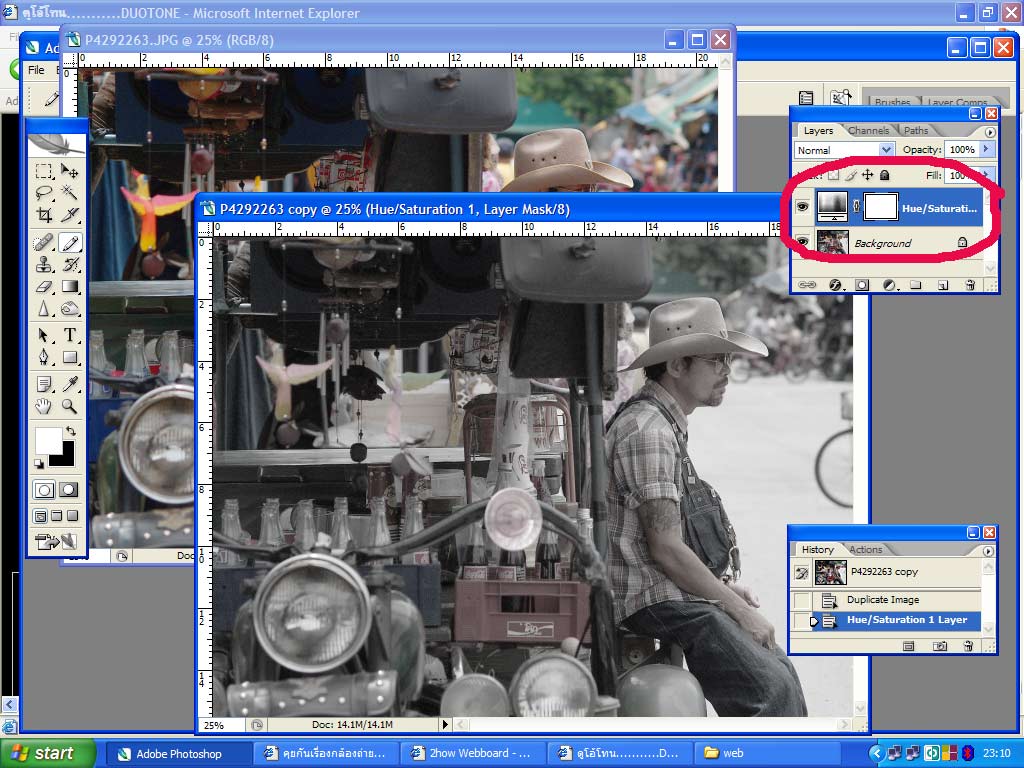Click the Windows Start button

[47, 754]
